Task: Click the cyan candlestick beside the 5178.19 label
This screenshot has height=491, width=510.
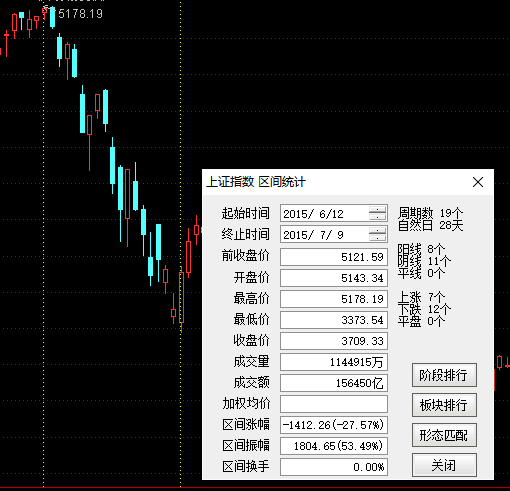Action: [x=52, y=17]
